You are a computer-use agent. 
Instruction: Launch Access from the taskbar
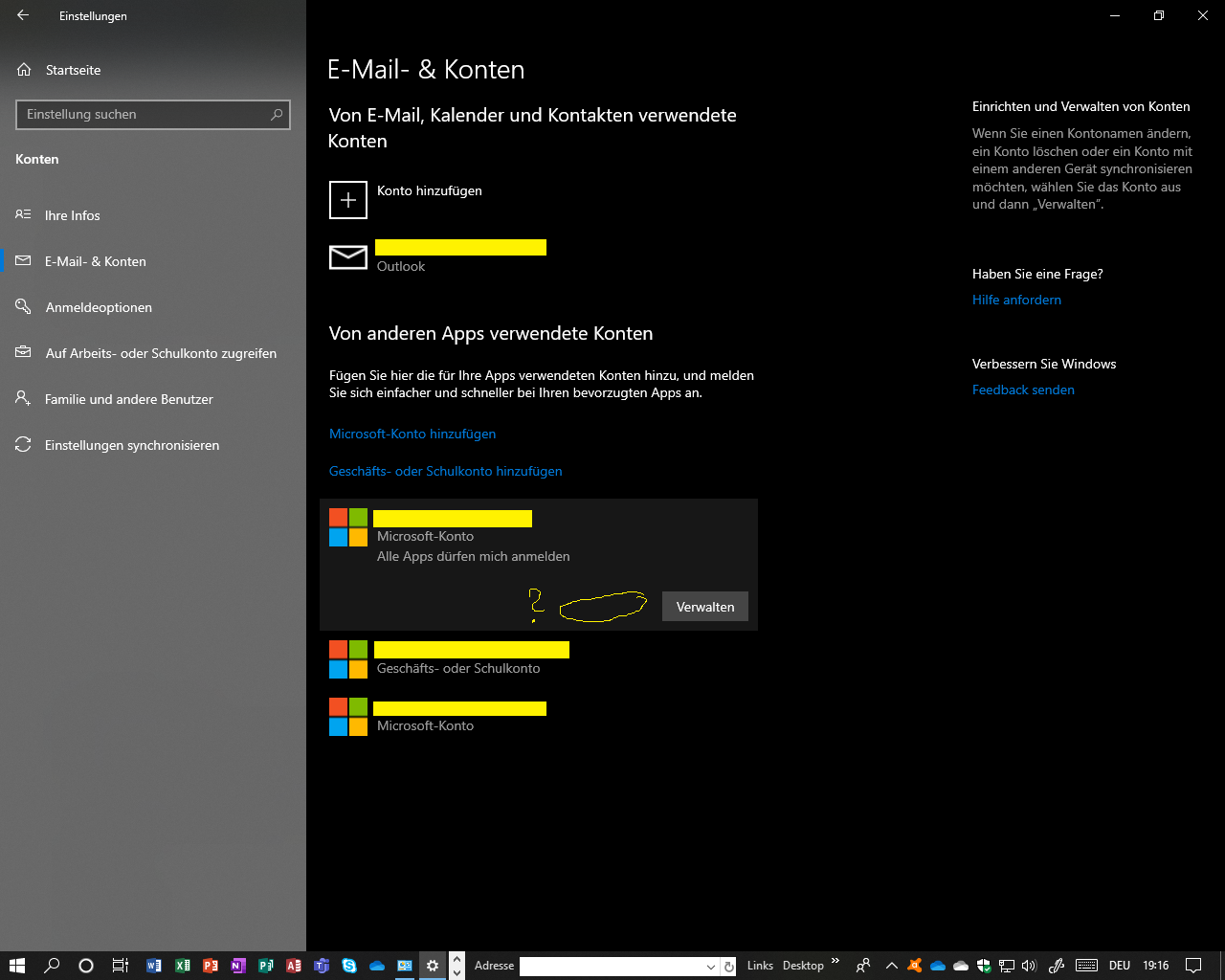pyautogui.click(x=293, y=966)
